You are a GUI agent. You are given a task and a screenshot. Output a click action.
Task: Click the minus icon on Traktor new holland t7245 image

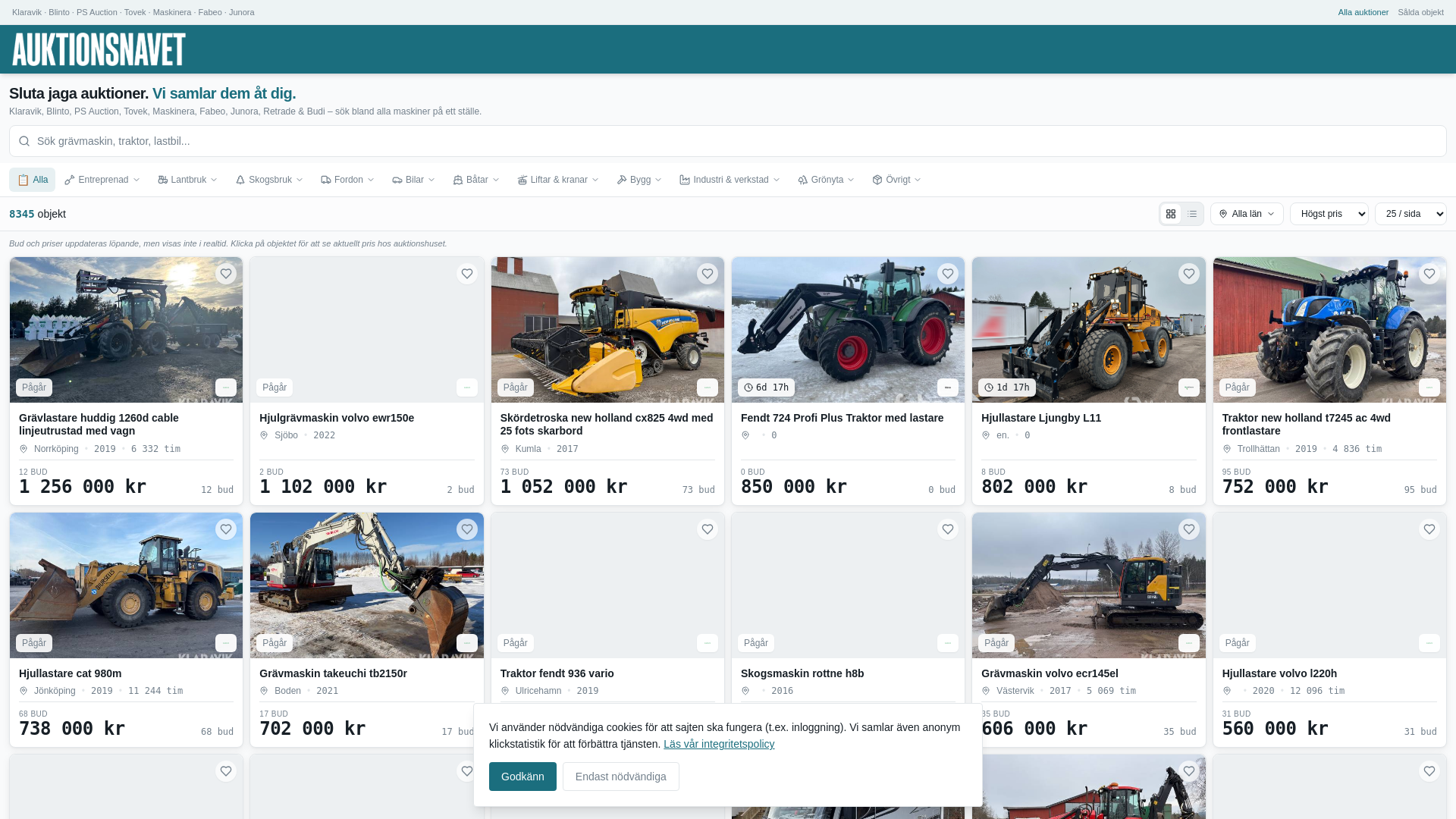(1429, 388)
